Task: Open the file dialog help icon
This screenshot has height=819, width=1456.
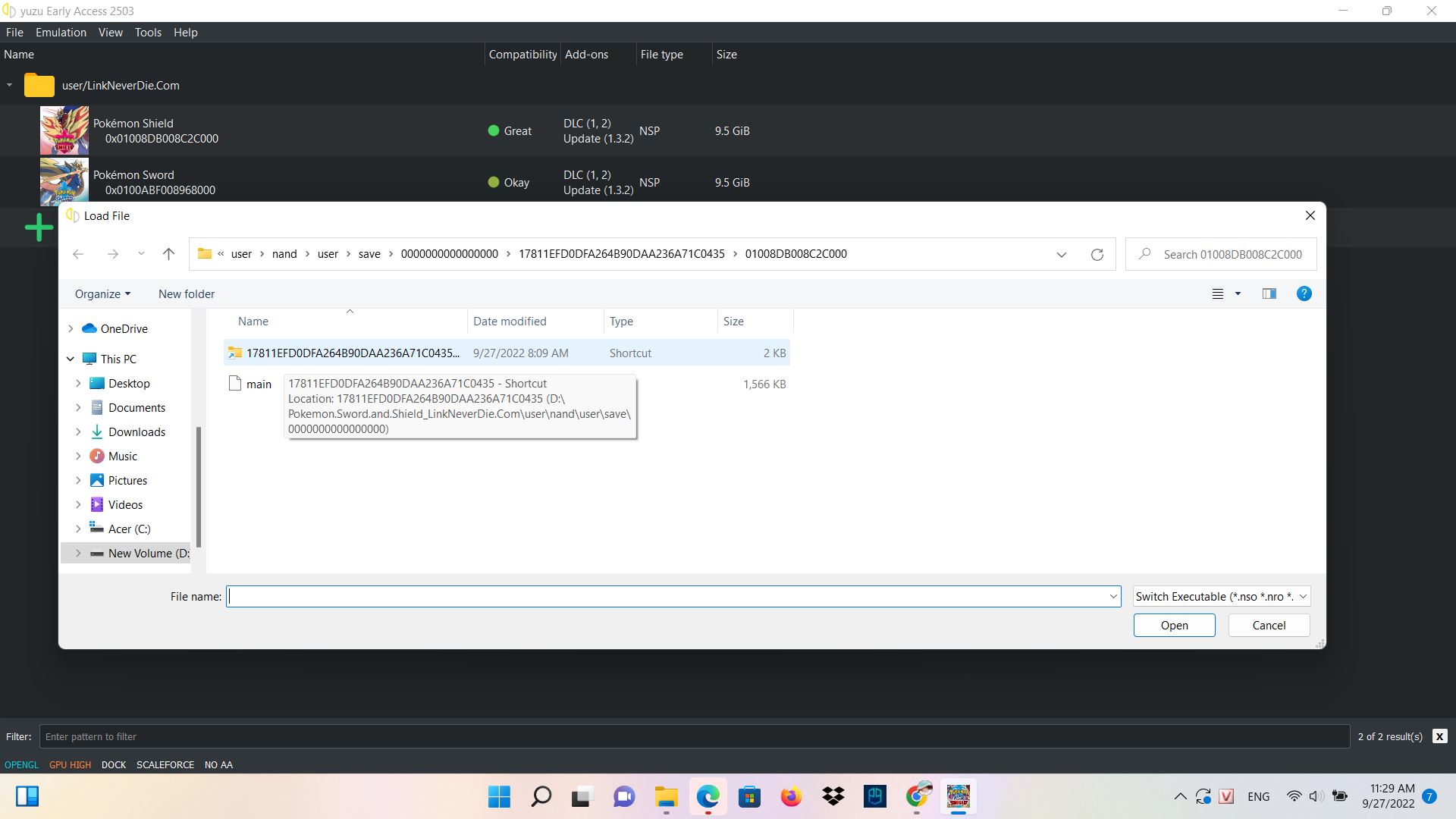Action: coord(1304,293)
